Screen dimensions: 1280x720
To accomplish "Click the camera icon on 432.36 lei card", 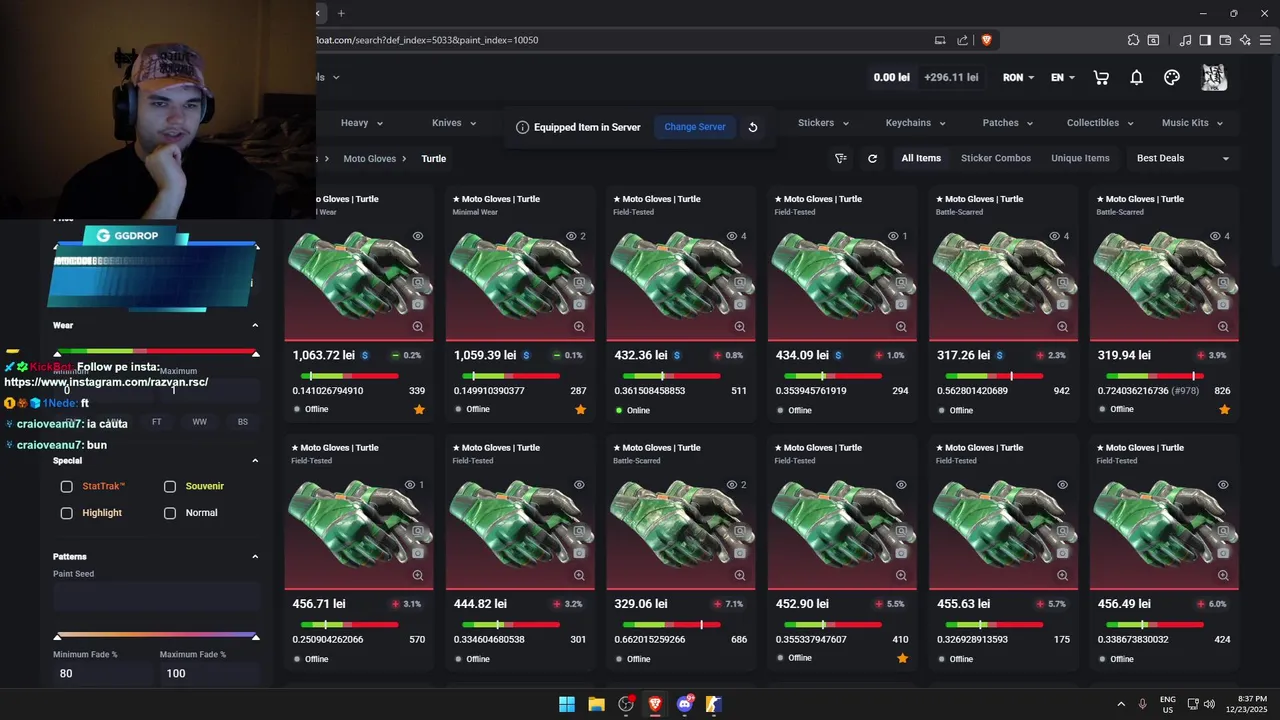I will click(x=740, y=304).
